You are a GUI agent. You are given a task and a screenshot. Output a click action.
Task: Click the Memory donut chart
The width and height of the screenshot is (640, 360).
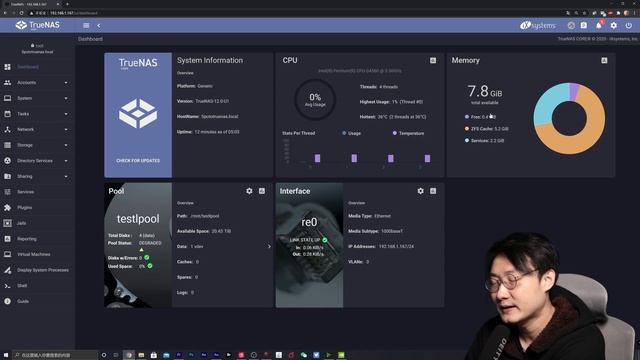point(569,118)
